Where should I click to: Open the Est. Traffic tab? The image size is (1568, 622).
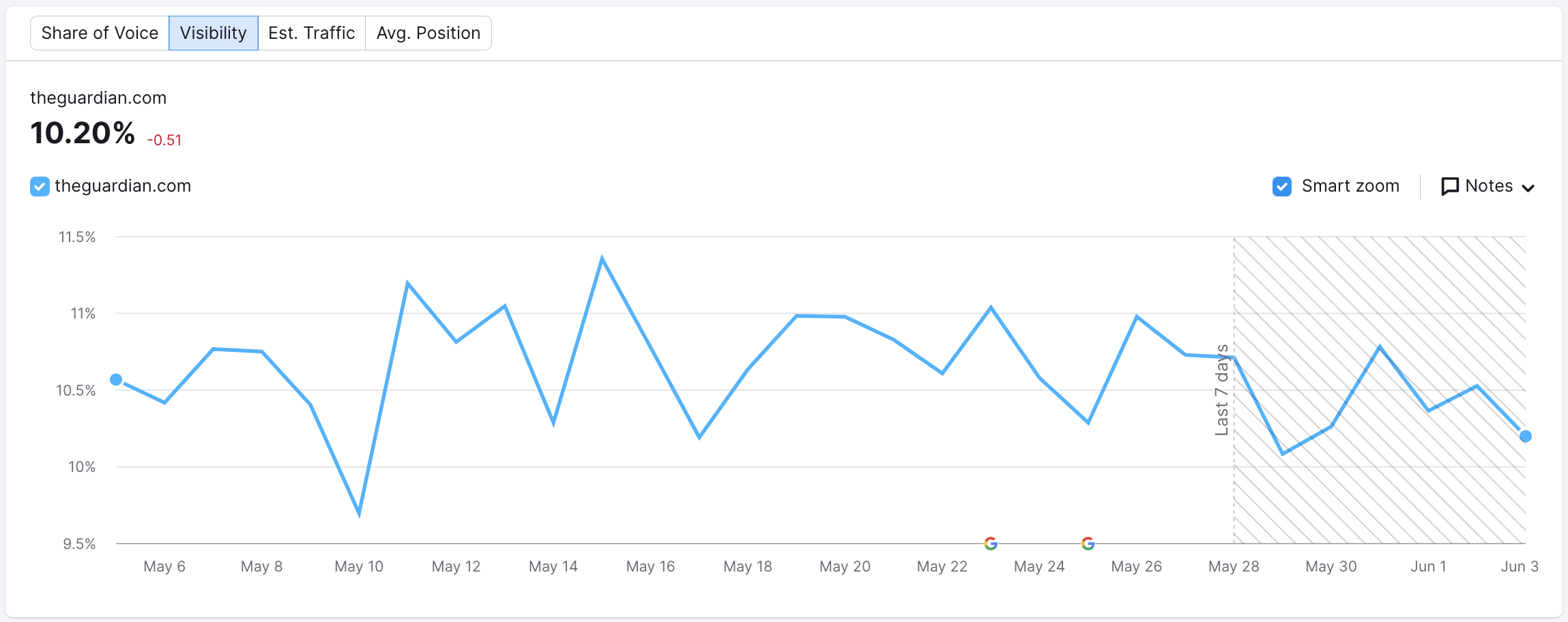pos(312,32)
